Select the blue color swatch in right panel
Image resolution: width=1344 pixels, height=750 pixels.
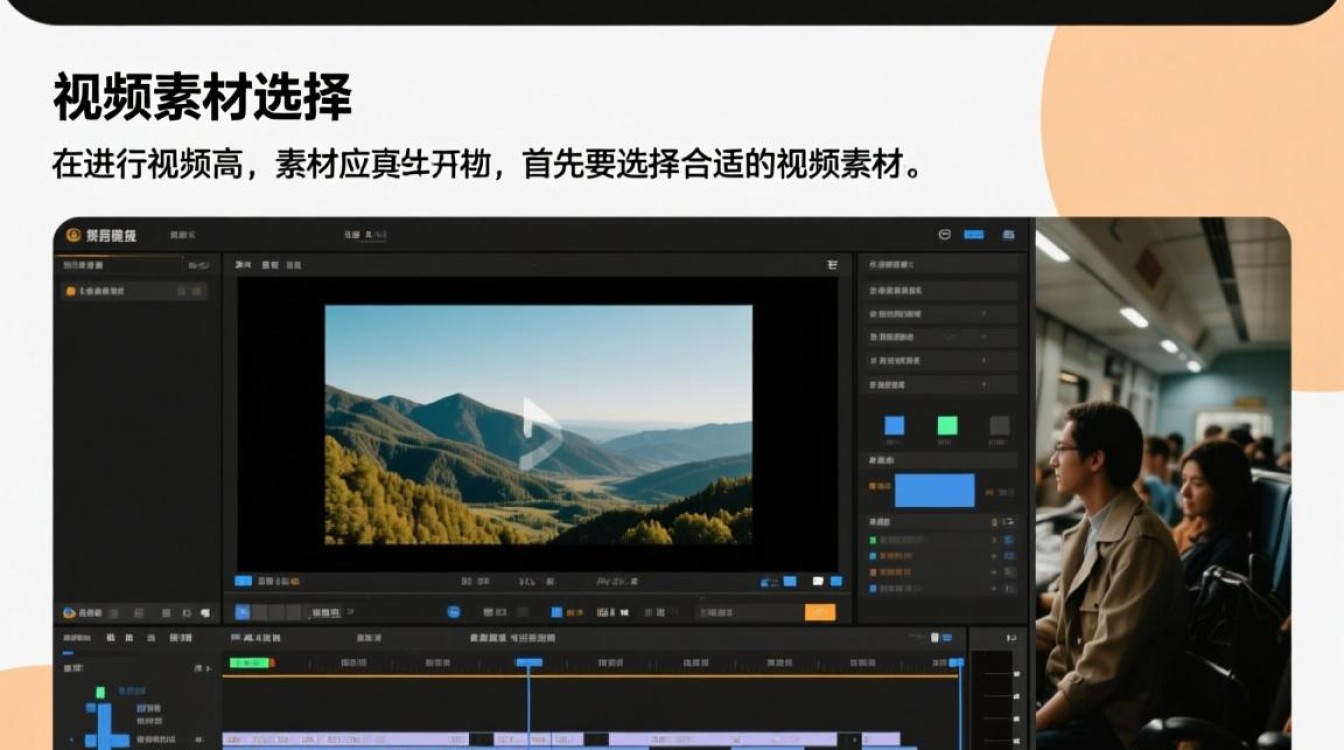point(894,425)
